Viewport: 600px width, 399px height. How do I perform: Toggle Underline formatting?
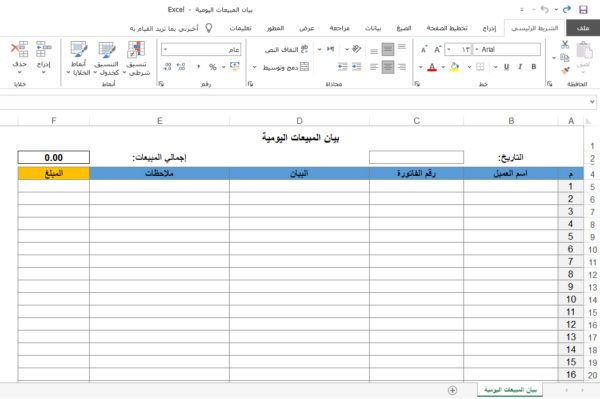click(507, 67)
